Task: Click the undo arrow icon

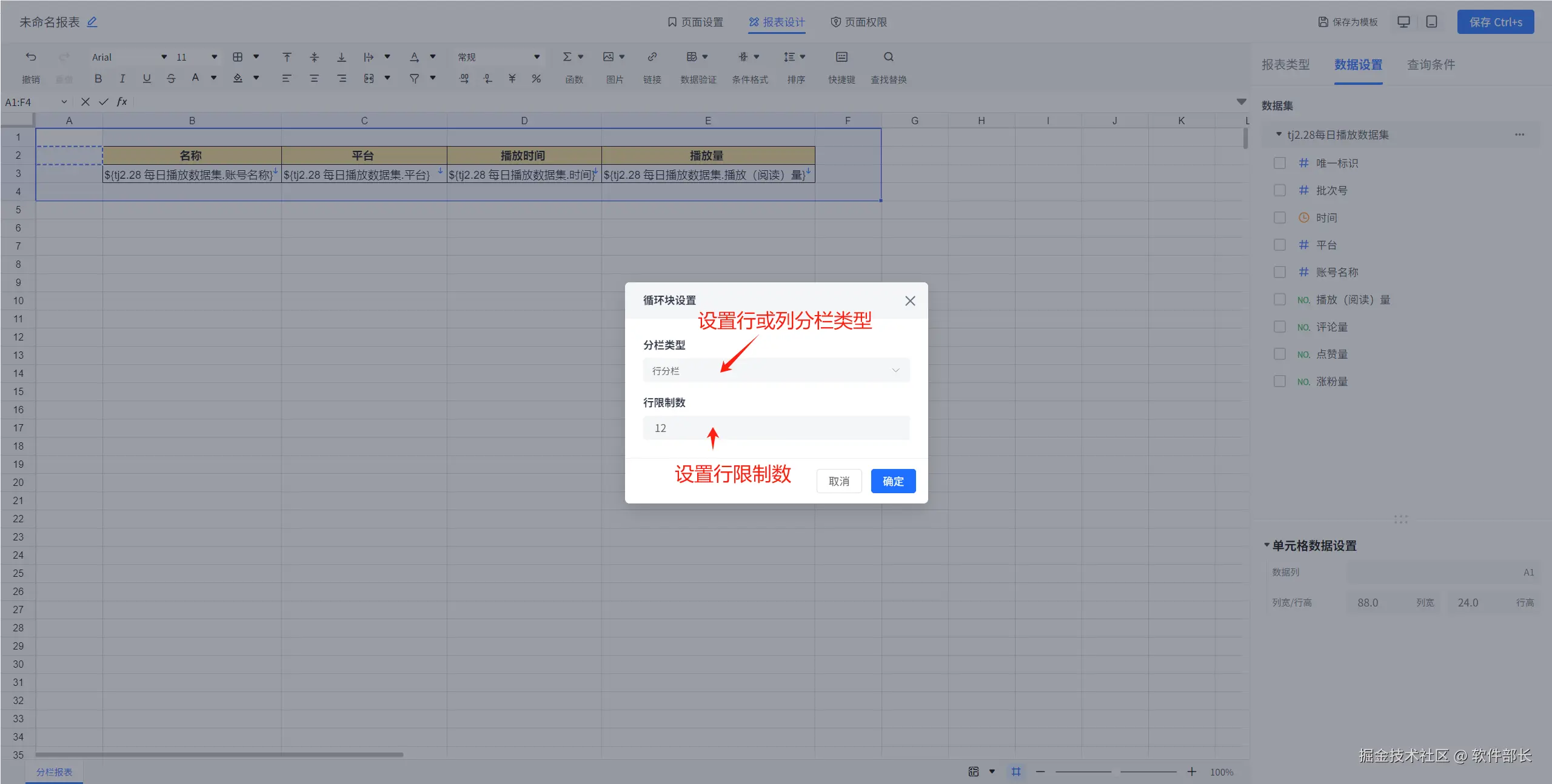Action: point(31,57)
